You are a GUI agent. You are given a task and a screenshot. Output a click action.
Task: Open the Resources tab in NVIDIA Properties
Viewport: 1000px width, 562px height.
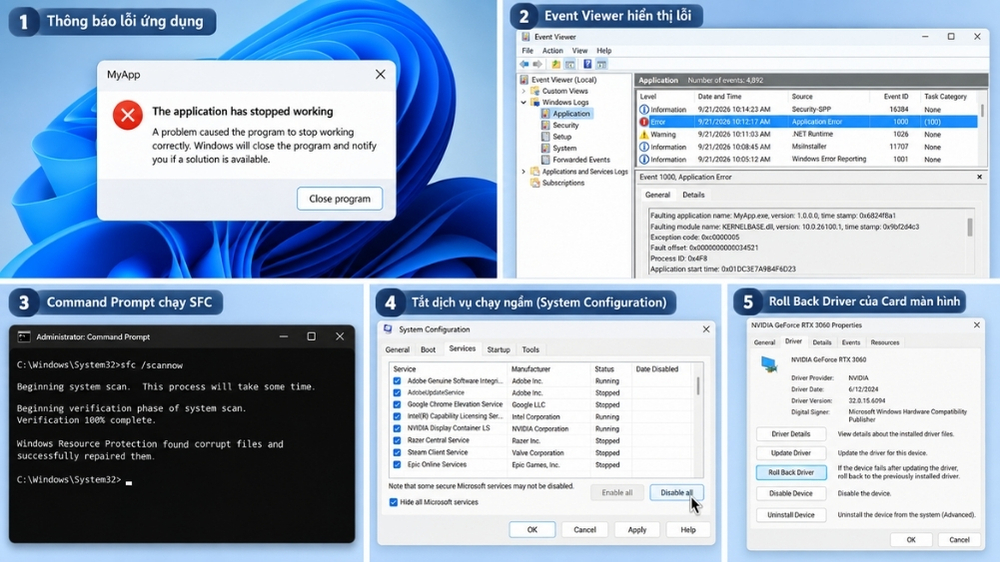885,343
